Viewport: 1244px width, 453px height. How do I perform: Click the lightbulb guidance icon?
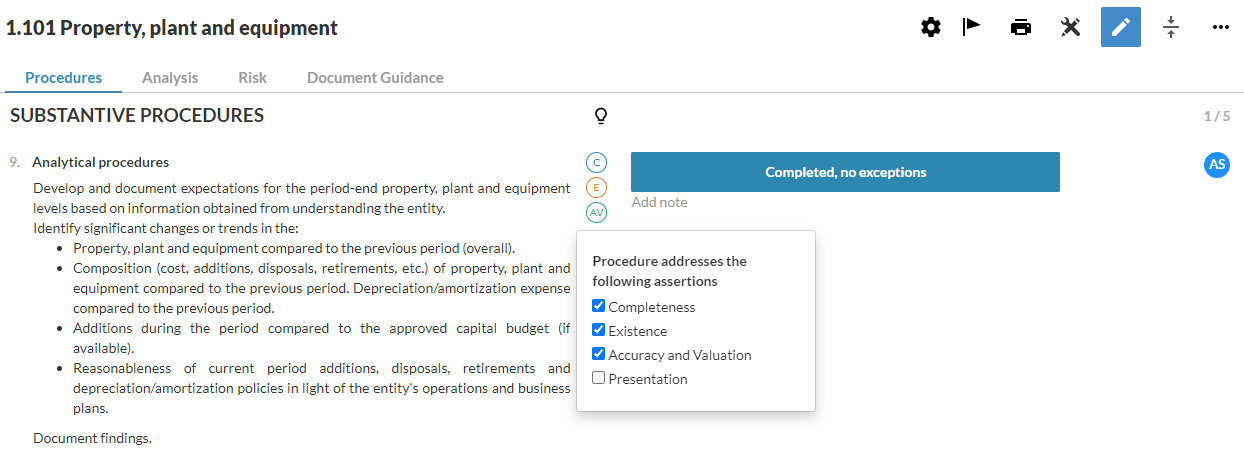[x=601, y=116]
